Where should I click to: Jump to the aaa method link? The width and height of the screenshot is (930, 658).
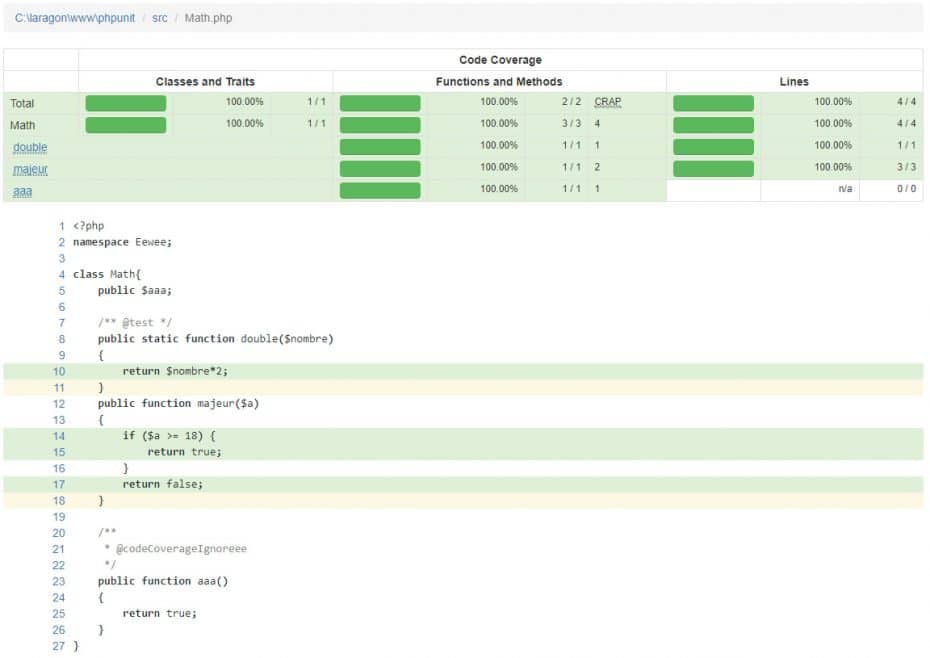pyautogui.click(x=23, y=191)
